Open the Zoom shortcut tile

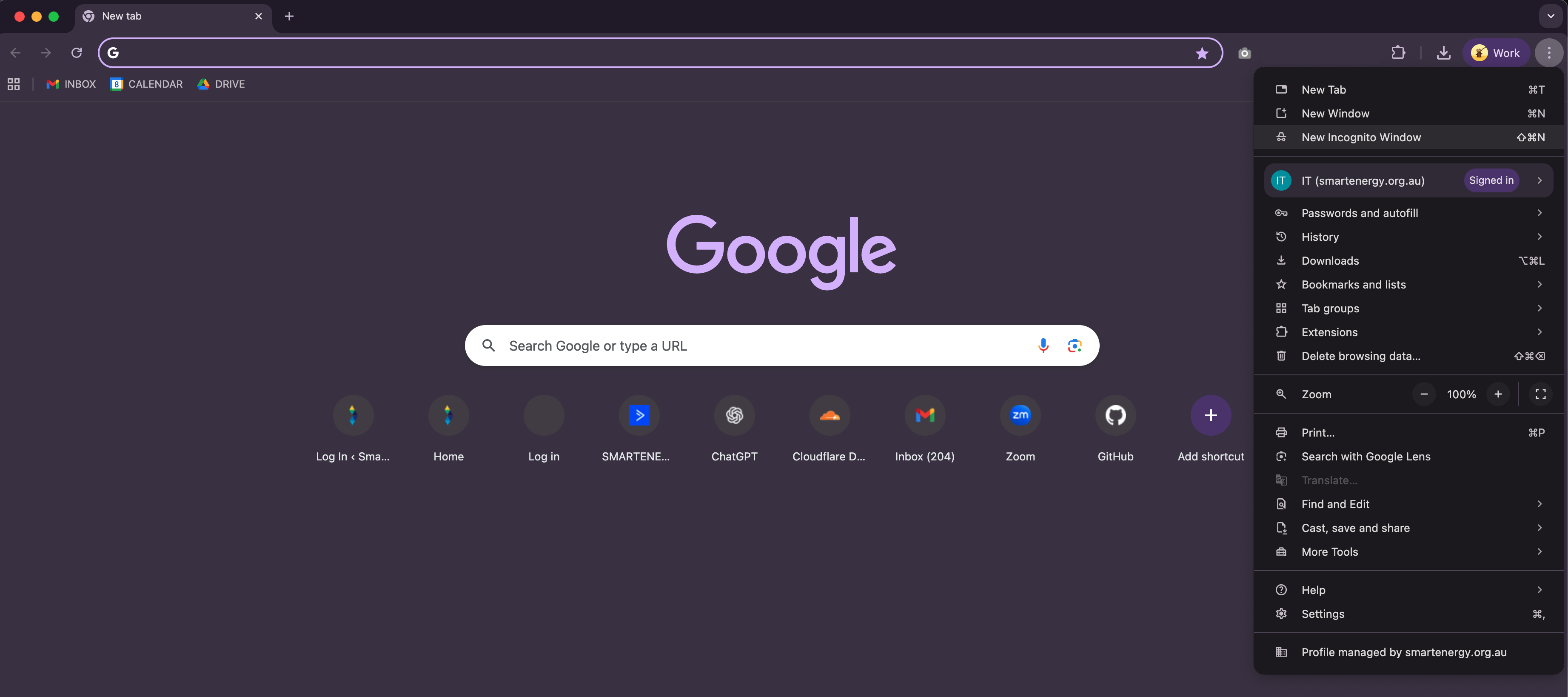point(1020,428)
